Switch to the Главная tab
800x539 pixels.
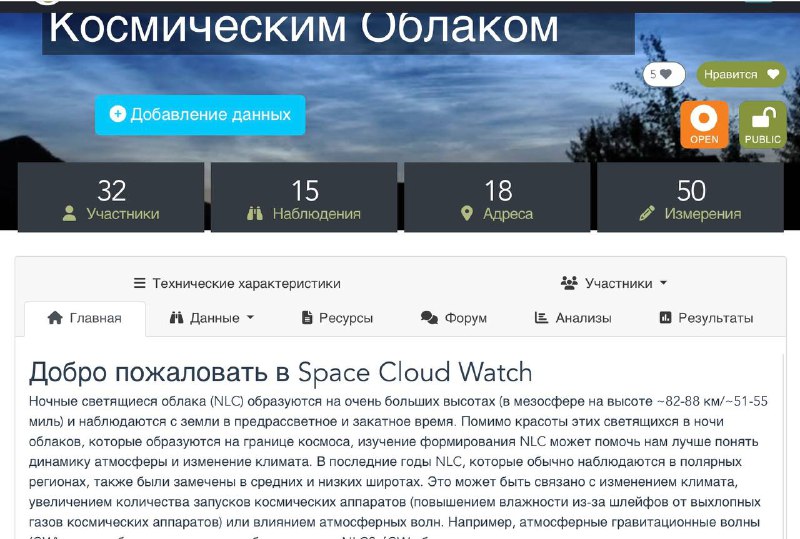[85, 318]
